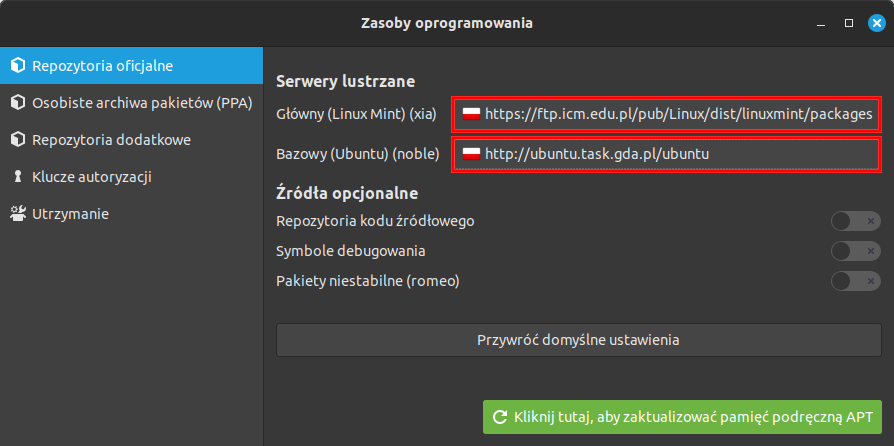The height and width of the screenshot is (446, 894).
Task: Choose the main Linux Mint mirror ftp.icm.edu.pl
Action: tap(667, 114)
